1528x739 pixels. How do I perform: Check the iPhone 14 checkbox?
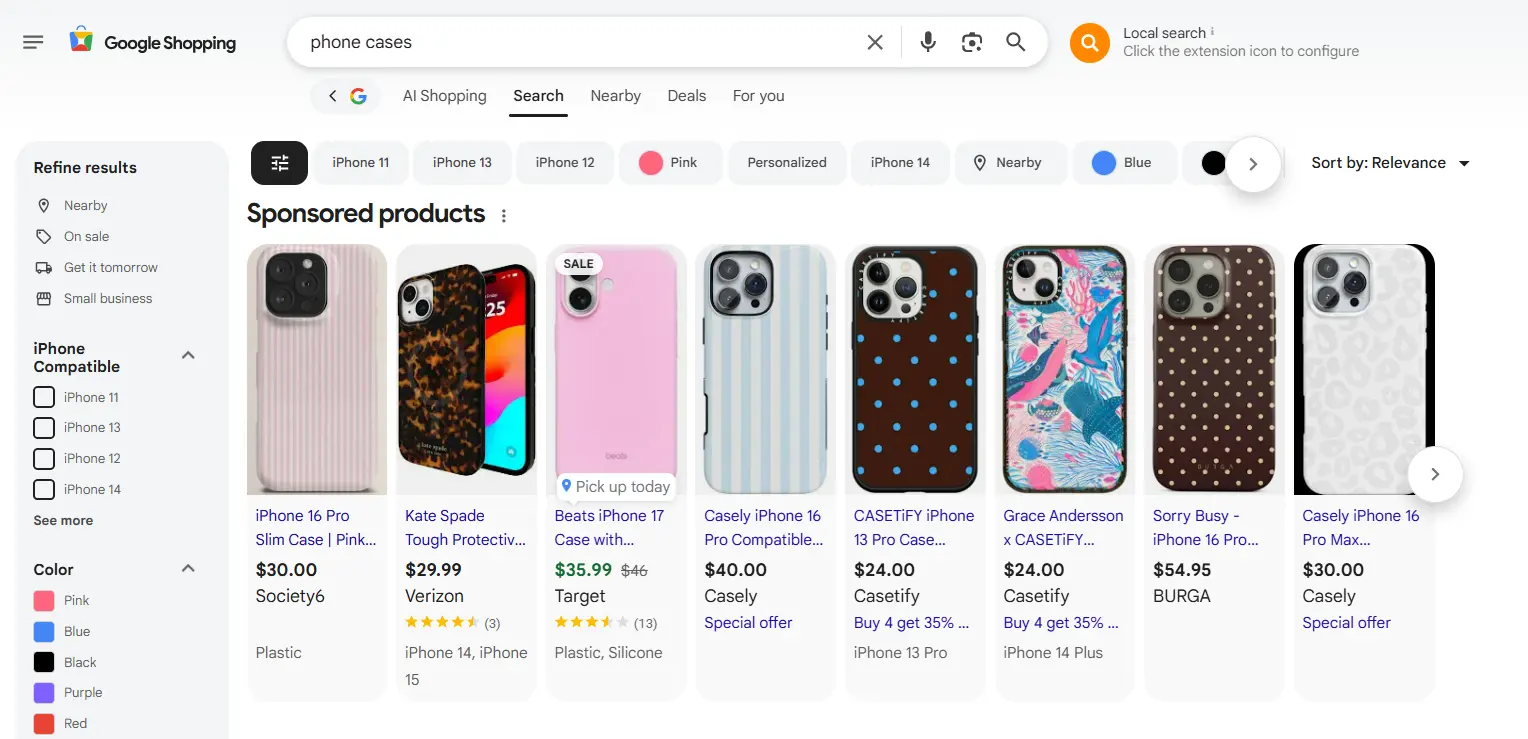click(44, 489)
